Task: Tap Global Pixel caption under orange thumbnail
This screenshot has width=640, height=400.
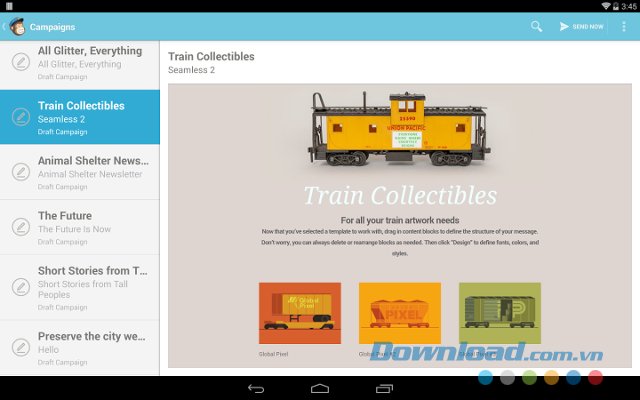Action: pos(273,354)
